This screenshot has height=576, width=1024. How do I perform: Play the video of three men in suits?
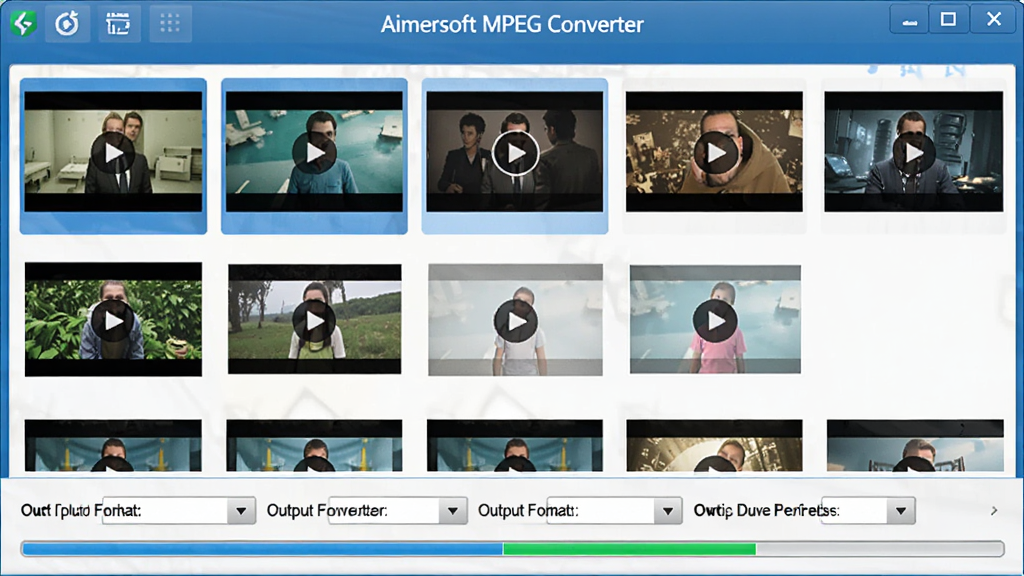tap(515, 153)
